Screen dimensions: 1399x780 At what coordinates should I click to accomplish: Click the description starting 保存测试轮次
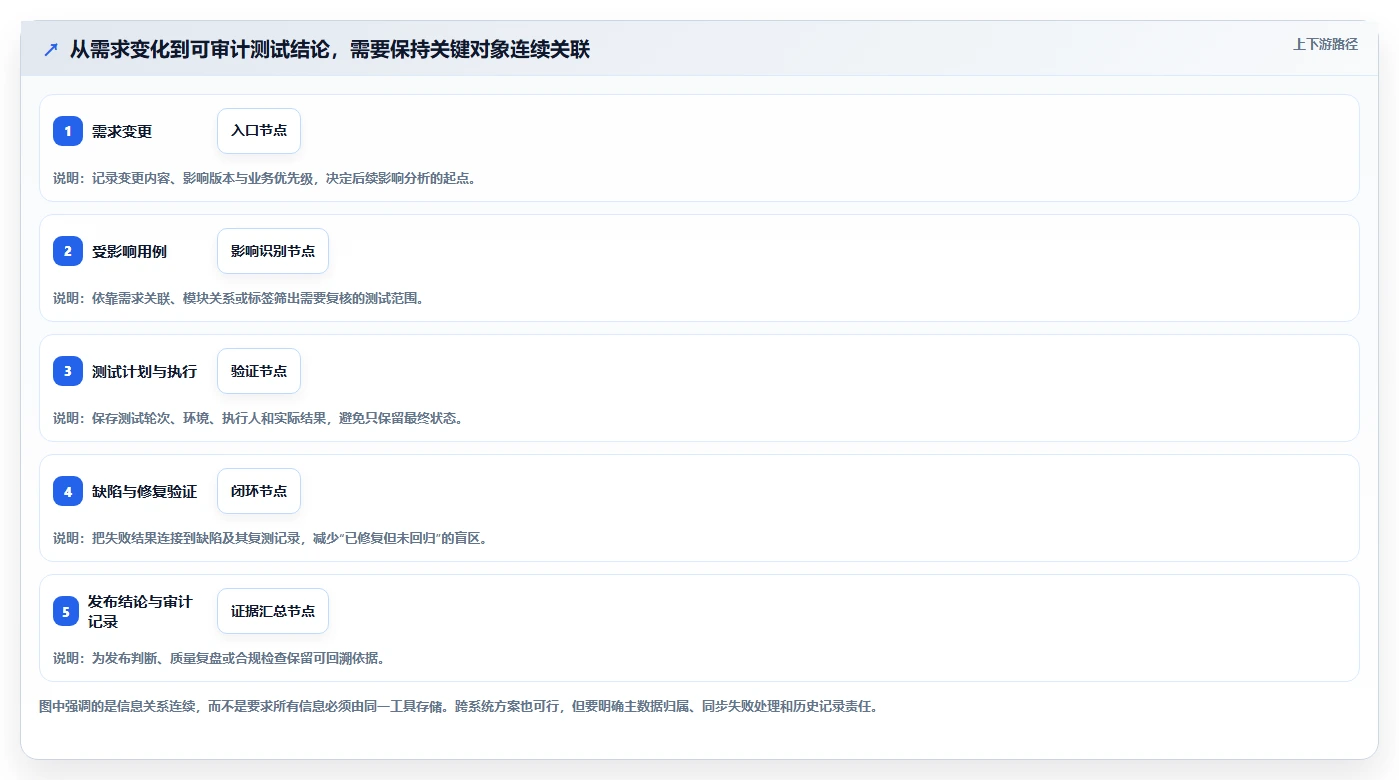pyautogui.click(x=258, y=418)
